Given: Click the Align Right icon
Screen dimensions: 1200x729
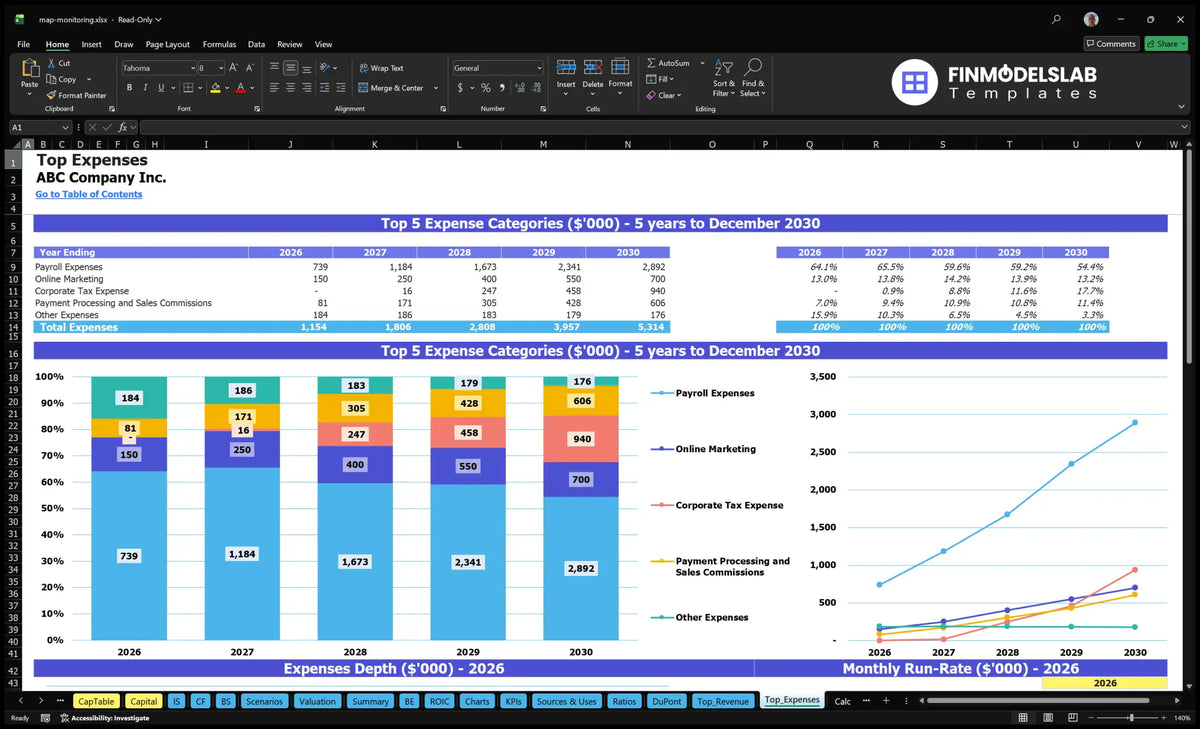Looking at the screenshot, I should pyautogui.click(x=307, y=88).
